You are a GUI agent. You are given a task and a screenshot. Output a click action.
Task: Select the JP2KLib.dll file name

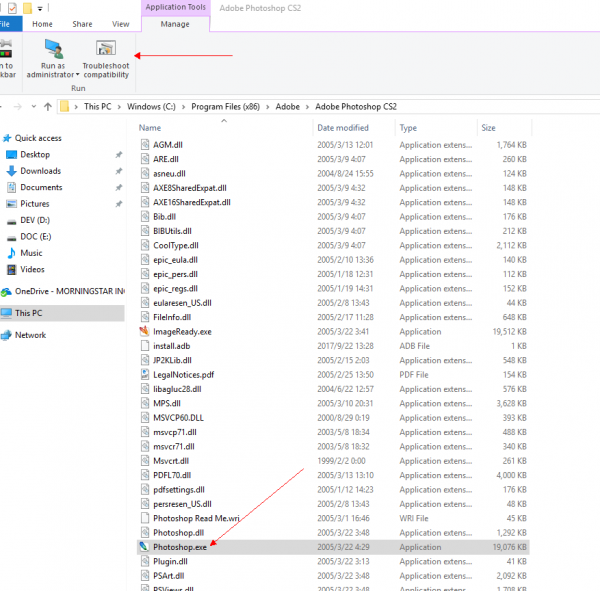pos(173,361)
